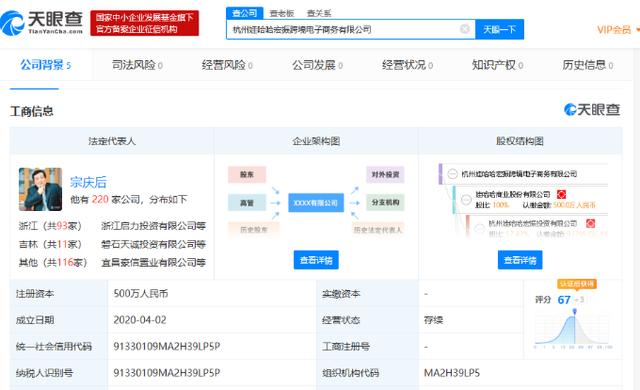Click the 股东 box in the structure diagram
The image size is (640, 390).
point(247,174)
